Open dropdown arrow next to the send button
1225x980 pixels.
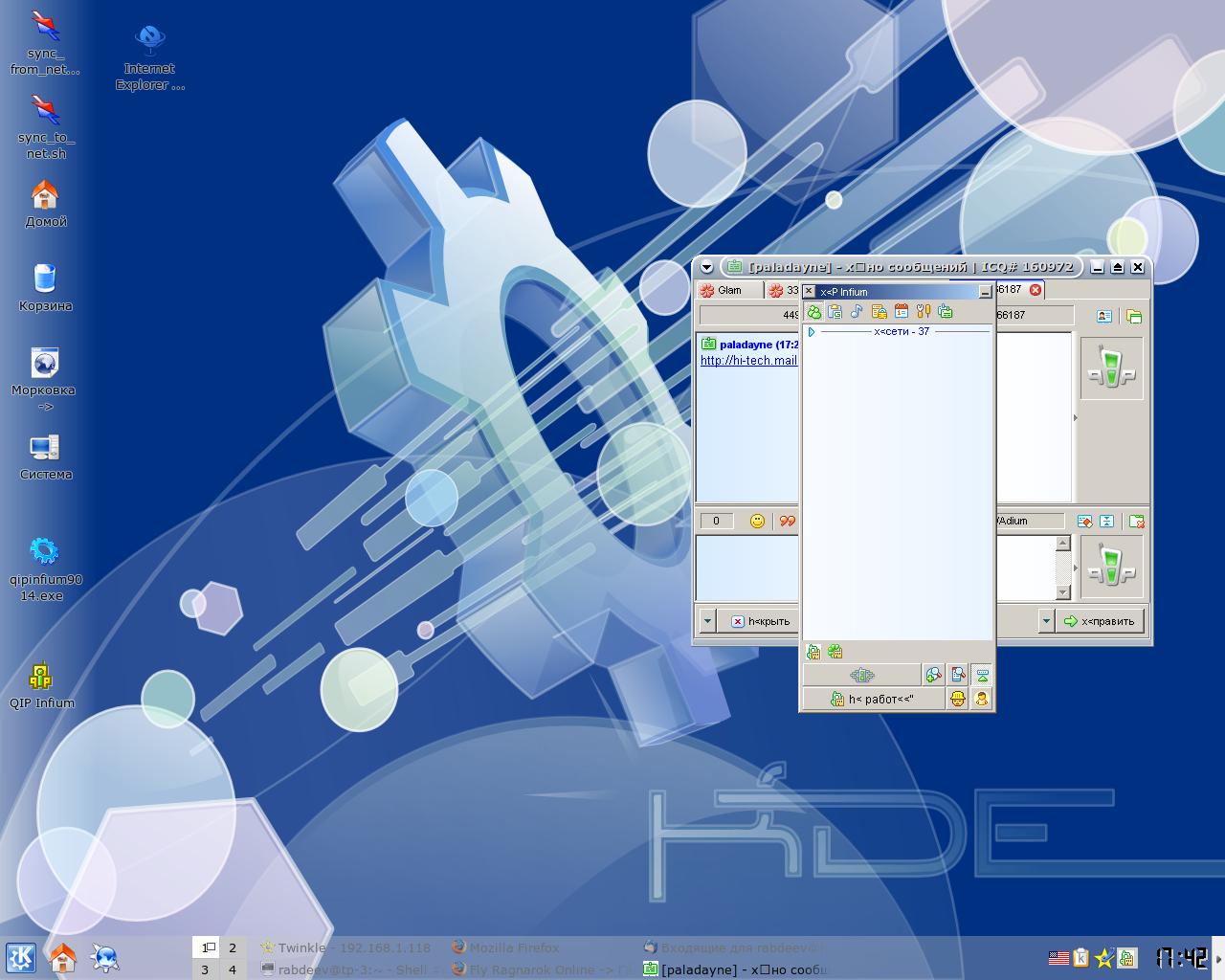1045,621
